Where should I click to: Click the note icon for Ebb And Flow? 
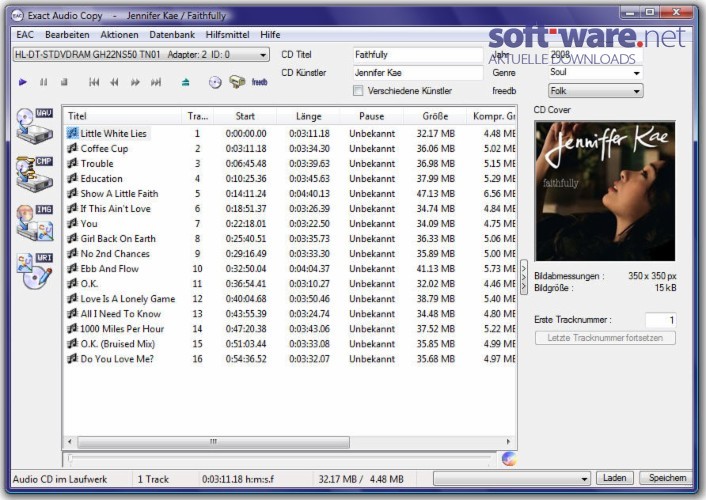(x=72, y=268)
